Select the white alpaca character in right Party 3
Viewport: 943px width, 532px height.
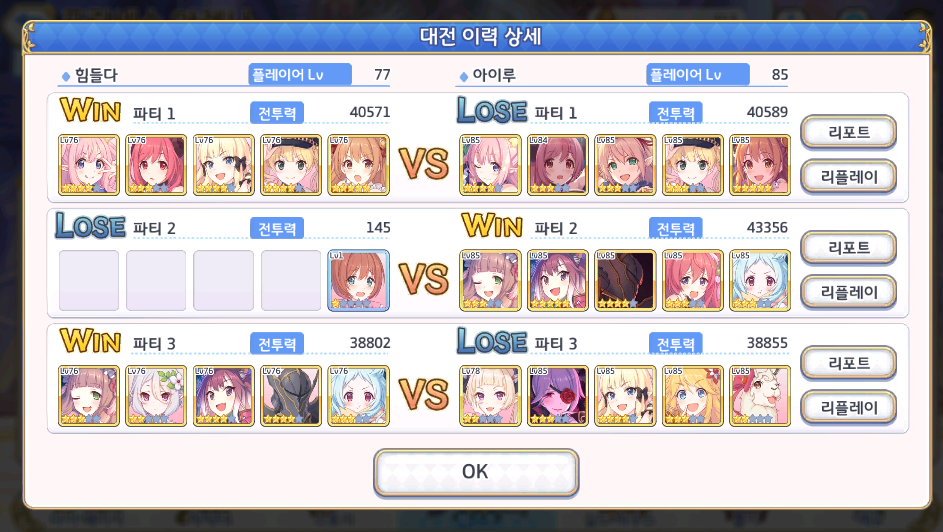click(760, 396)
